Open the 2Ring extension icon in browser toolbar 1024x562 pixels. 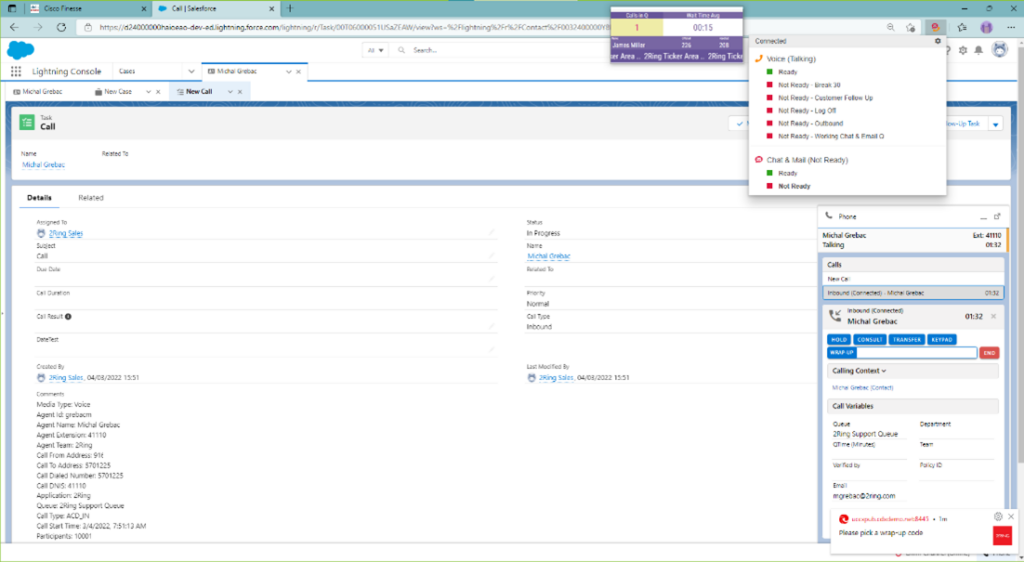click(935, 27)
